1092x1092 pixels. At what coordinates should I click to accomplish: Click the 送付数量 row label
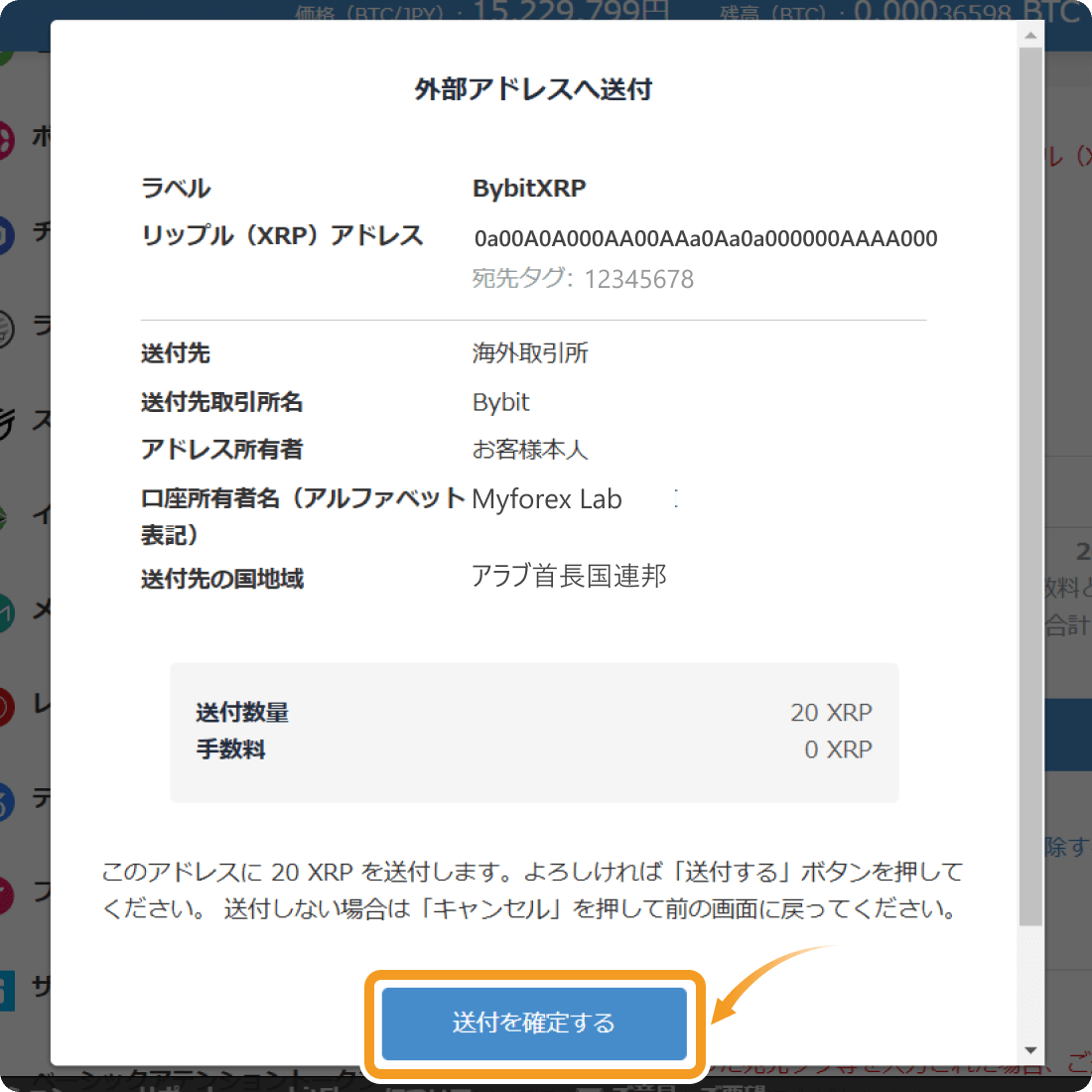point(241,712)
